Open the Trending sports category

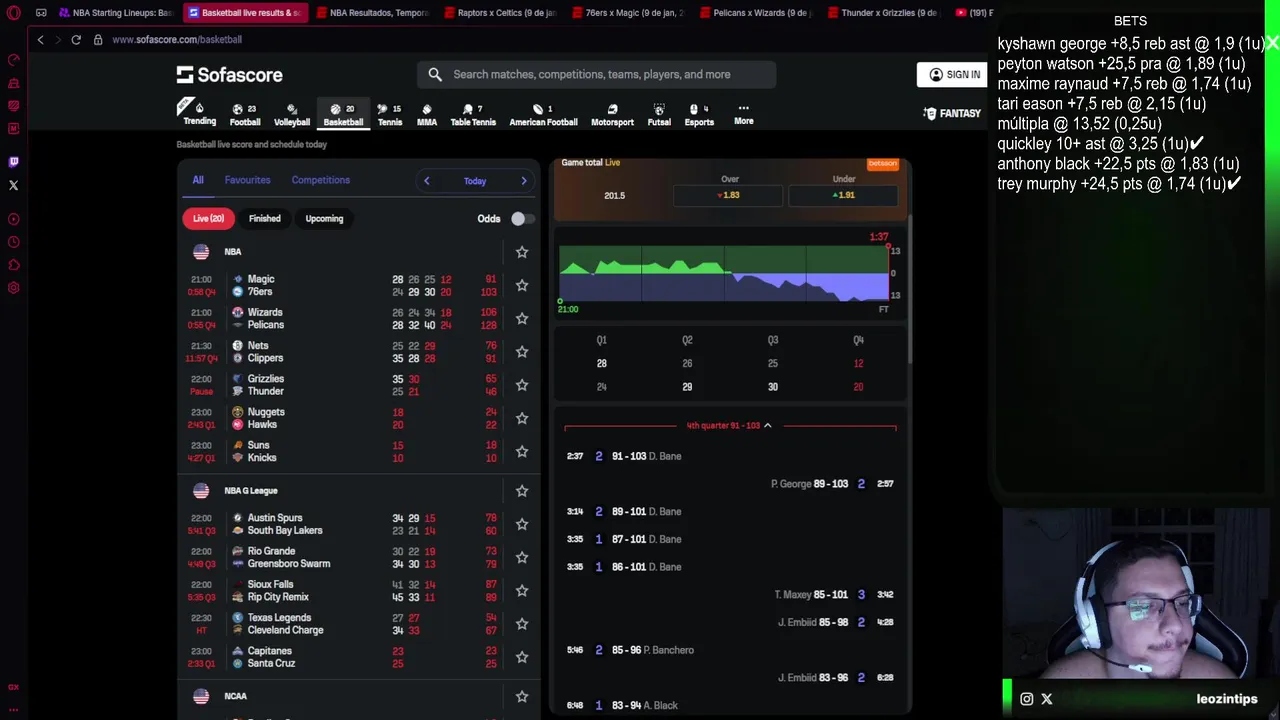(199, 113)
